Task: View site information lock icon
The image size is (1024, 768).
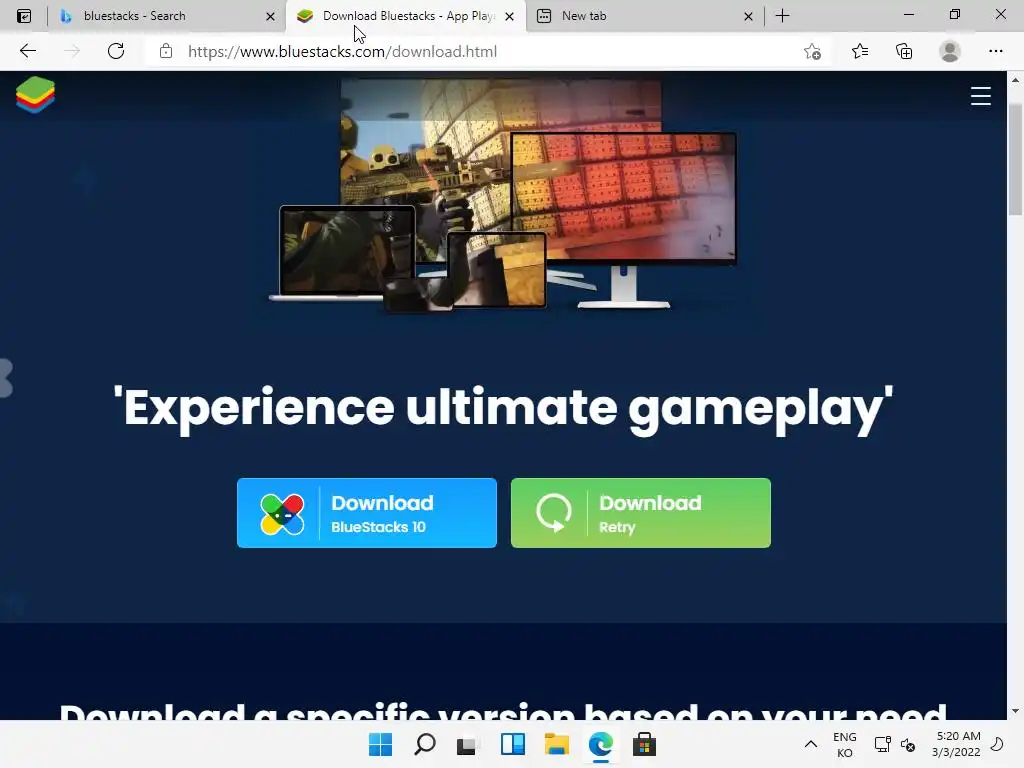Action: pos(166,51)
